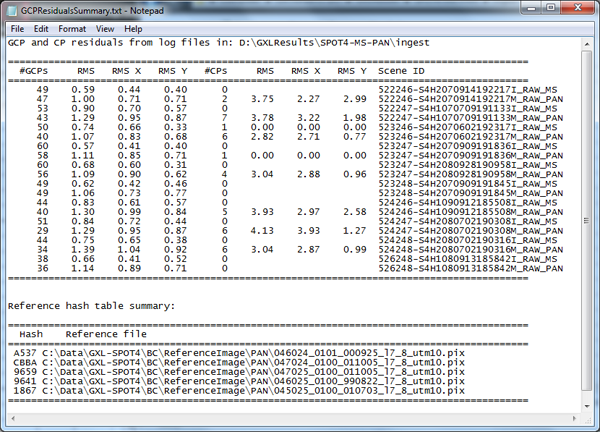Click reference file 046025_0100_990822_l7_8_utm10.pix
Image resolution: width=600 pixels, height=432 pixels.
tap(369, 381)
